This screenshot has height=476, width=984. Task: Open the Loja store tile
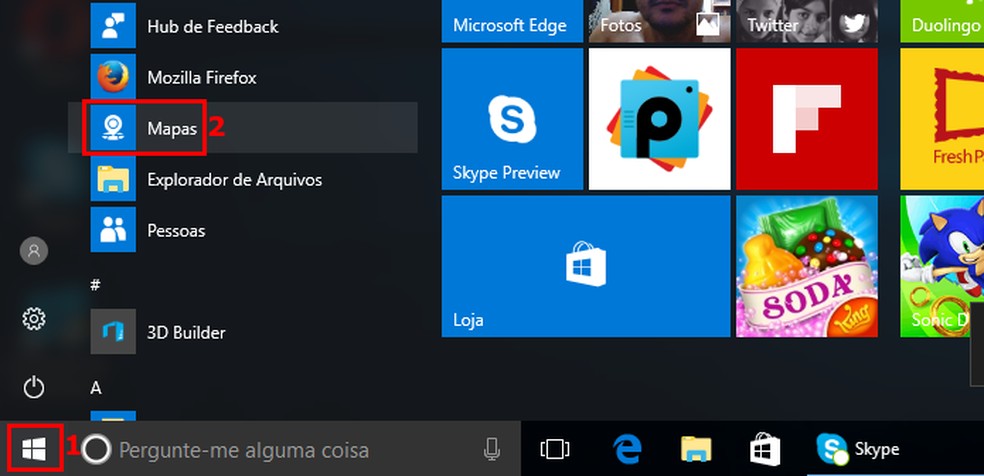point(586,266)
